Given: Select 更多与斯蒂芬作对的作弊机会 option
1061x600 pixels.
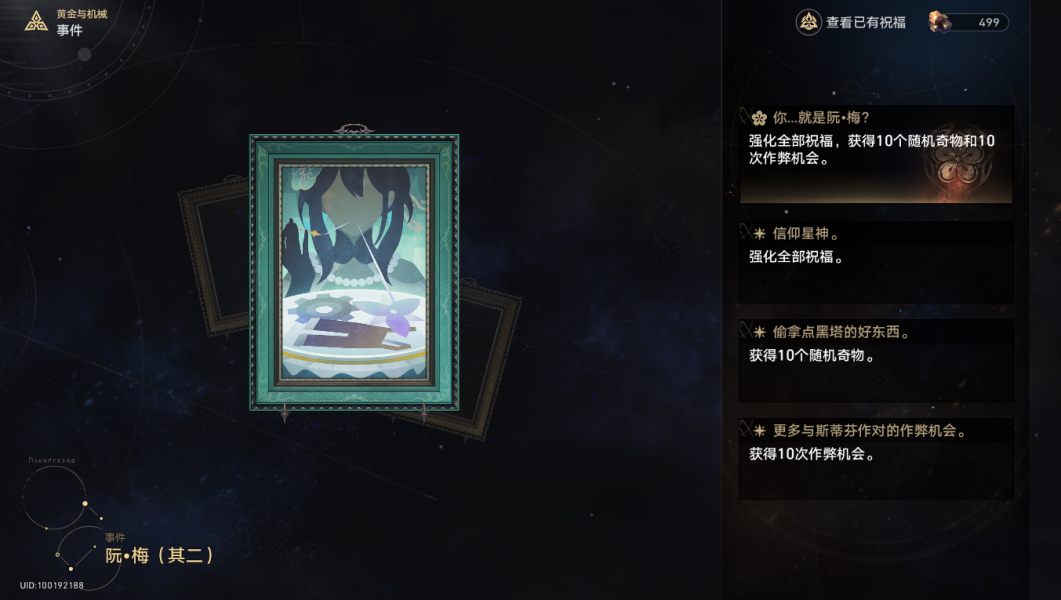Looking at the screenshot, I should point(876,459).
